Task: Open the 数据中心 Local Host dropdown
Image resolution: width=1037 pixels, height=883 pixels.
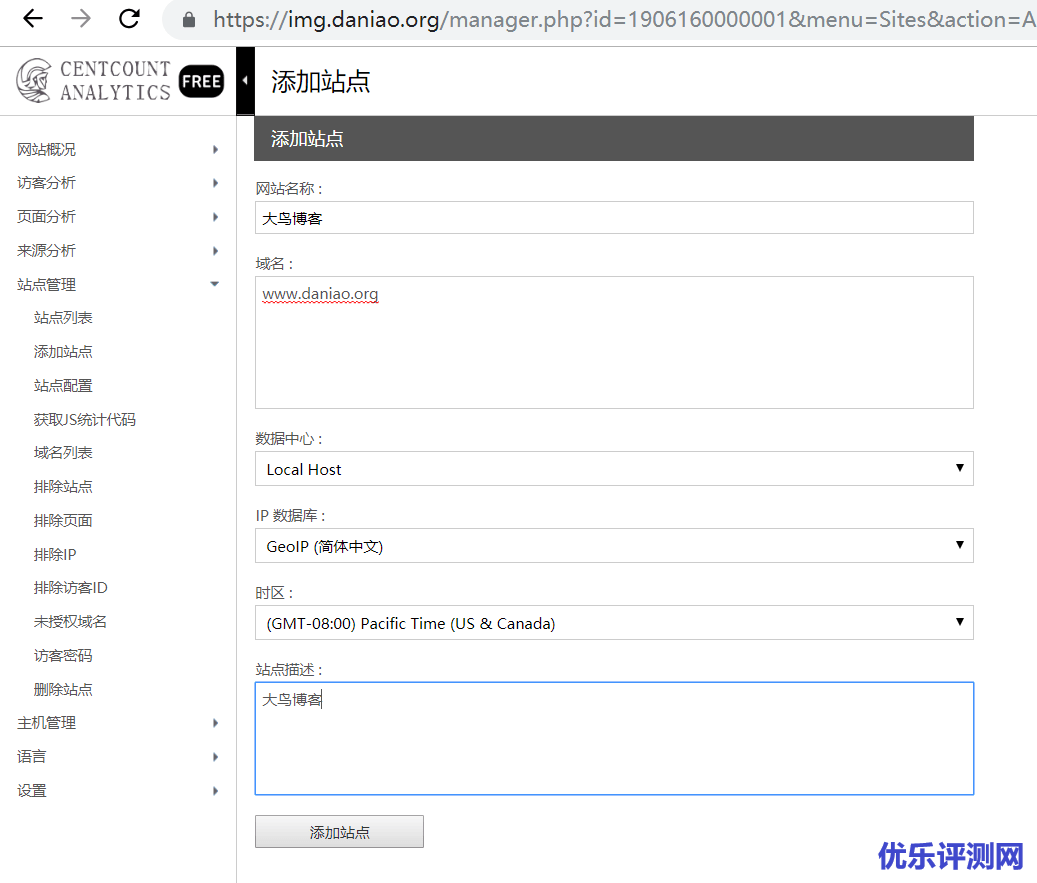Action: coord(614,469)
